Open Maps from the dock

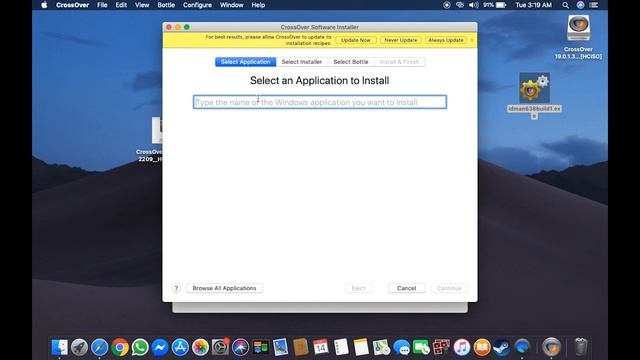[x=381, y=347]
